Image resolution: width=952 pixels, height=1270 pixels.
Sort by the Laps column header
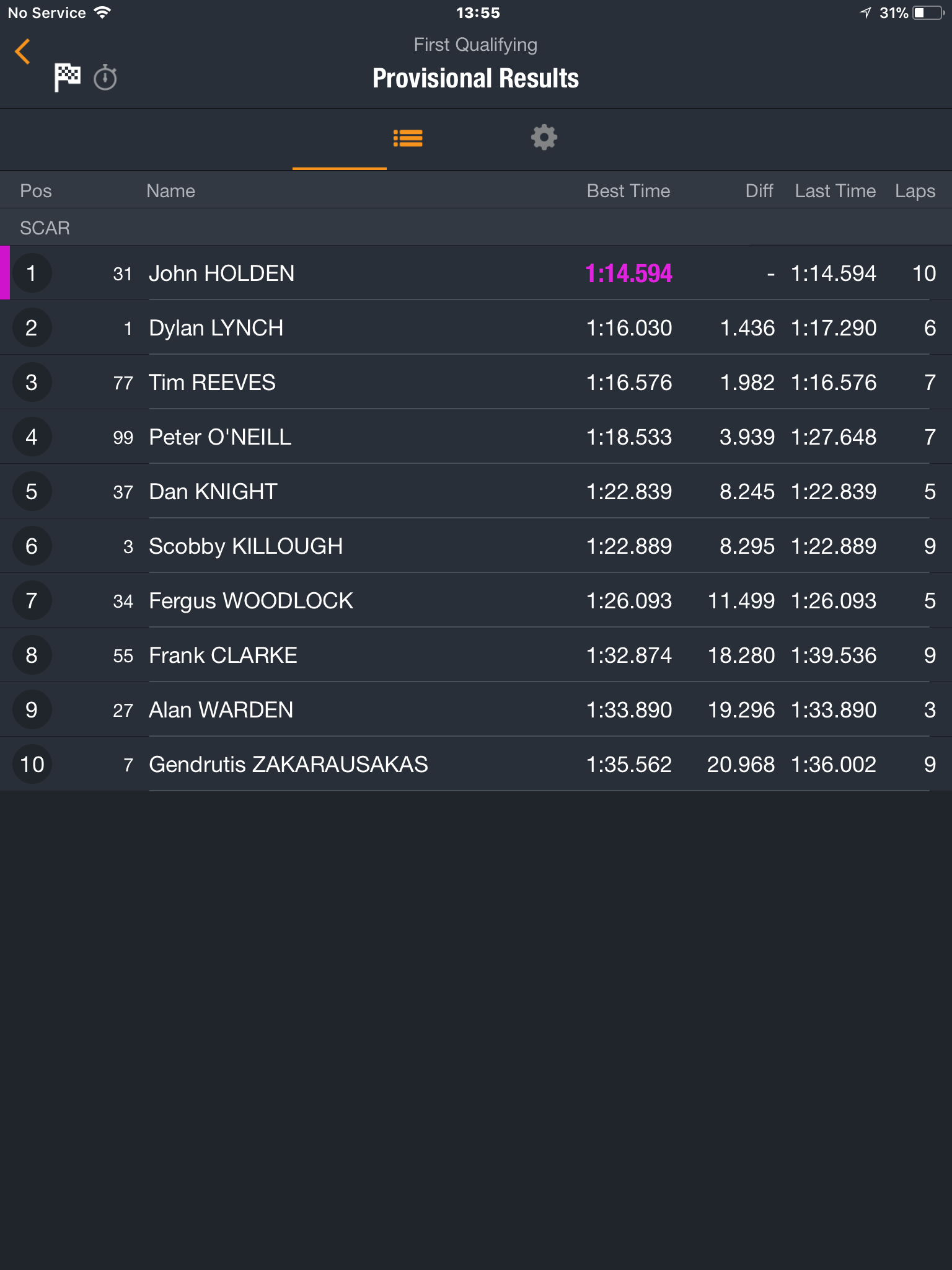pyautogui.click(x=915, y=191)
